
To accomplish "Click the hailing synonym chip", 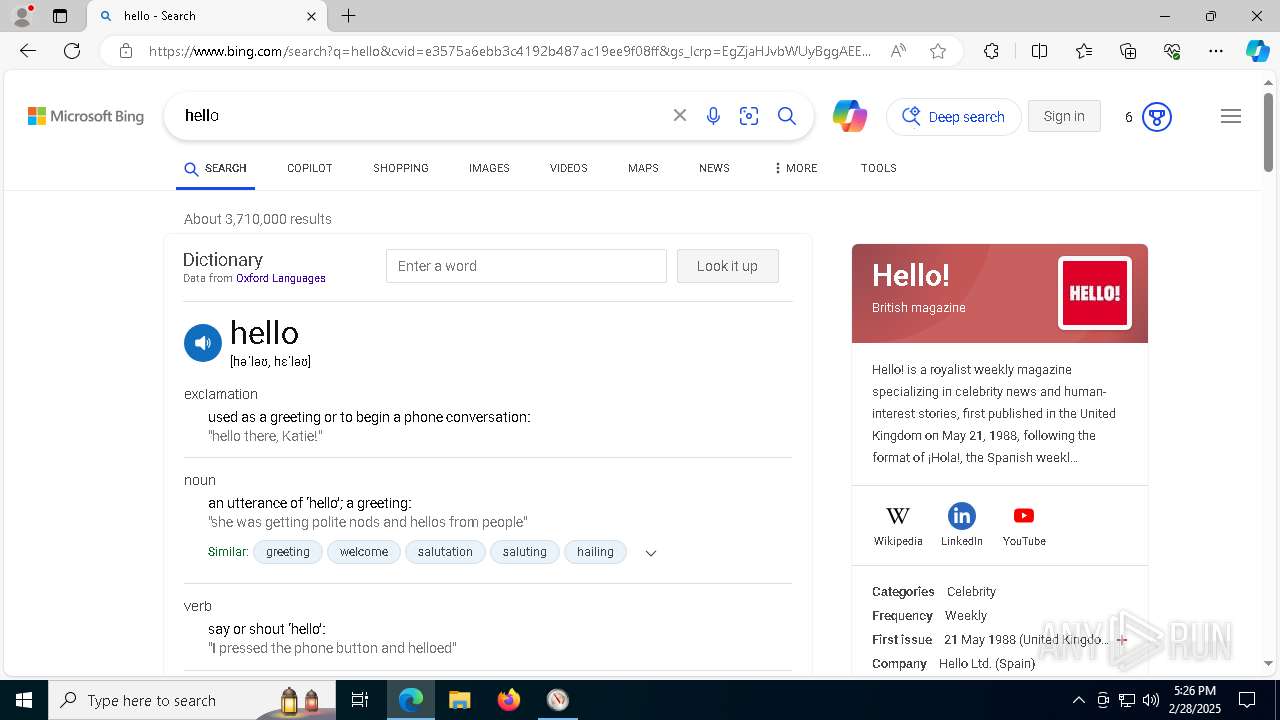I will click(595, 552).
